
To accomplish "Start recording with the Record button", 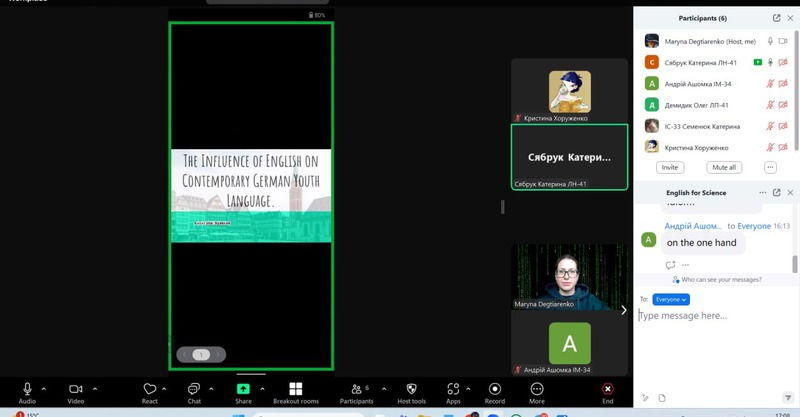I will pyautogui.click(x=495, y=393).
